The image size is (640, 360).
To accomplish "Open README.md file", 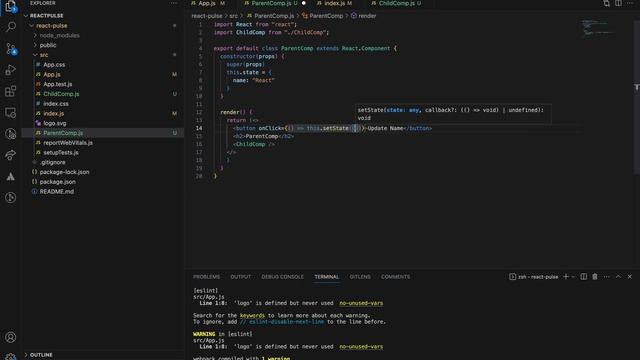I will [56, 191].
